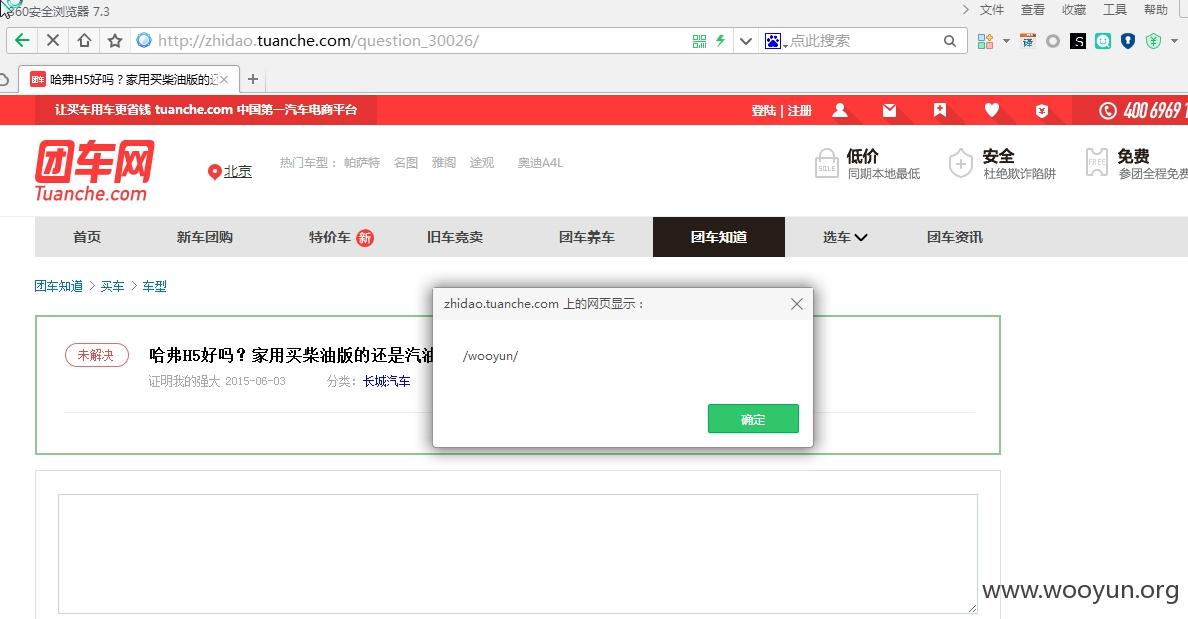The height and width of the screenshot is (619, 1188).
Task: Click the 安全 shield icon
Action: 961,164
